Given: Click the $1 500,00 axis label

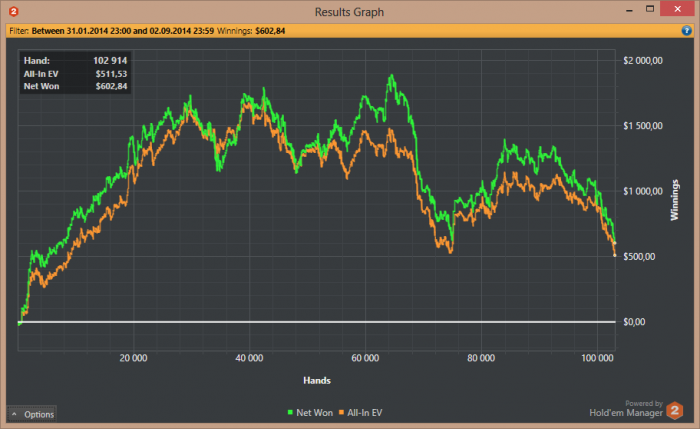Looking at the screenshot, I should [643, 126].
